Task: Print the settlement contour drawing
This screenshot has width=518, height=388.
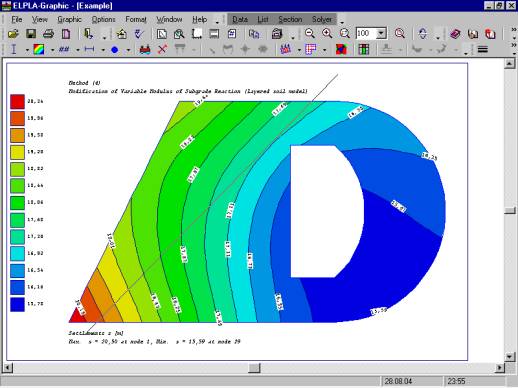Action: click(x=48, y=34)
